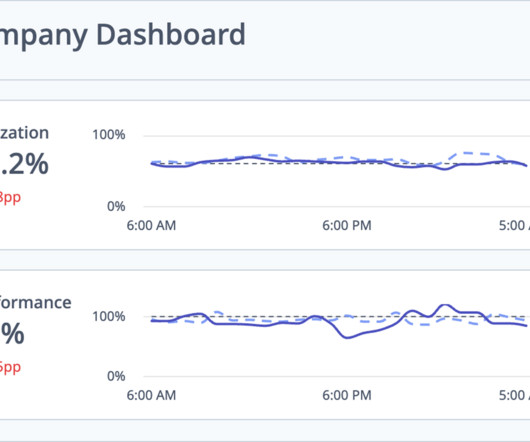530x442 pixels.
Task: Click the 6:00 PM label under performance chart
Action: 347,395
